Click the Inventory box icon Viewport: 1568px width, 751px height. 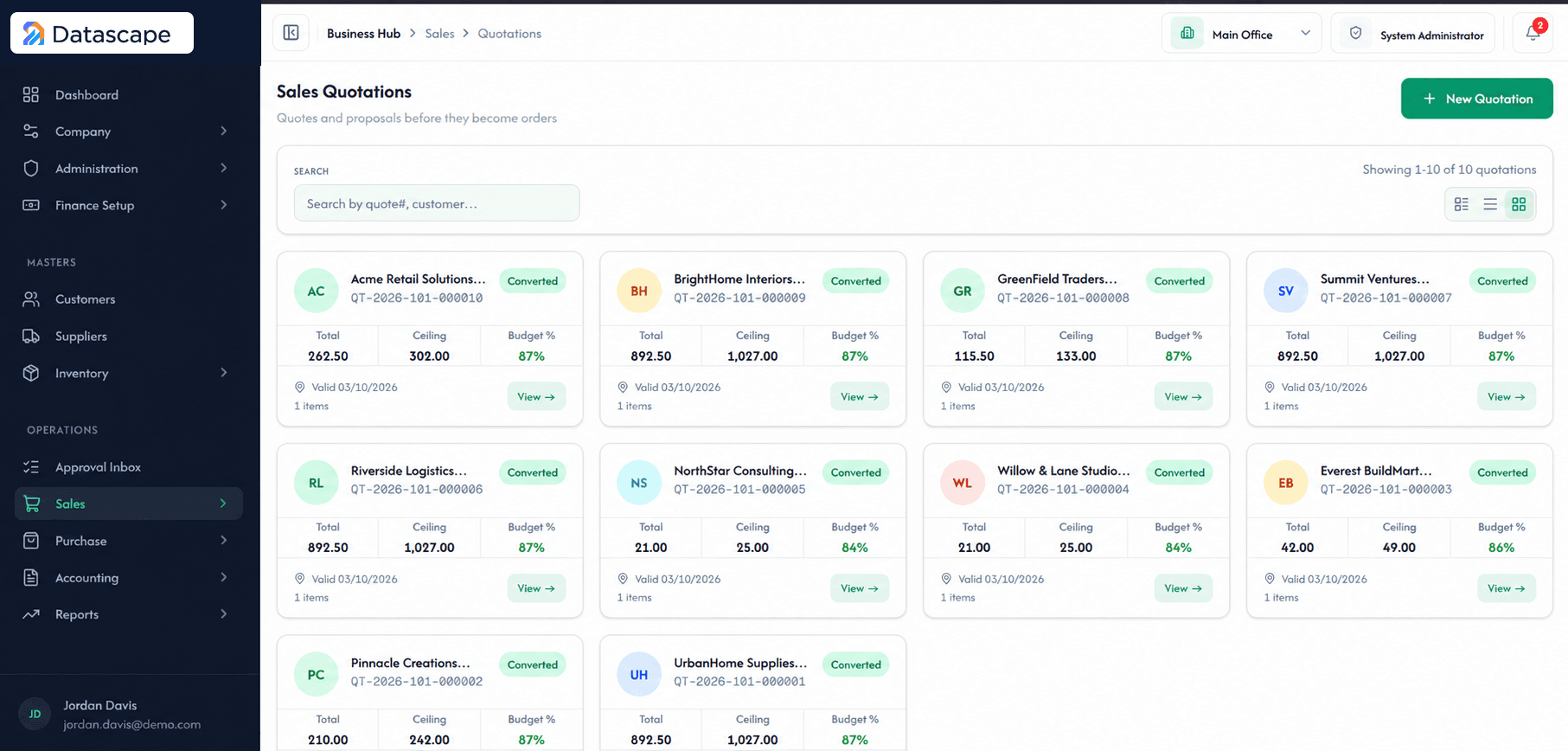point(31,373)
